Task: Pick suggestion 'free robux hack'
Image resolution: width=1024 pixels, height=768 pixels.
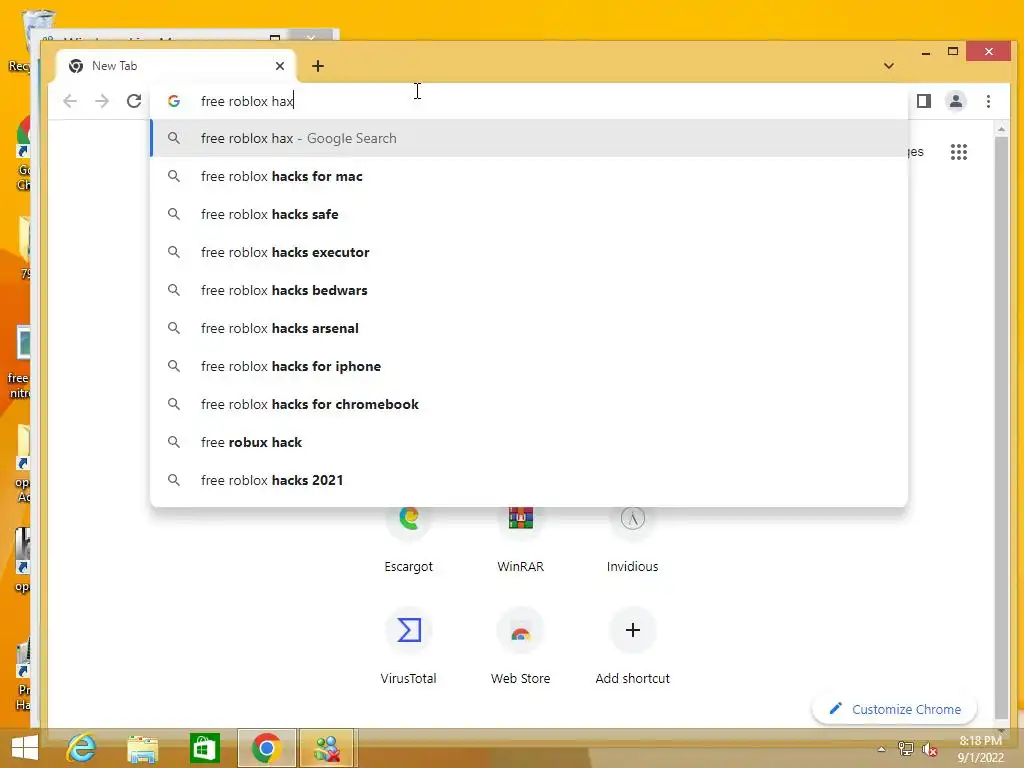Action: pyautogui.click(x=529, y=442)
